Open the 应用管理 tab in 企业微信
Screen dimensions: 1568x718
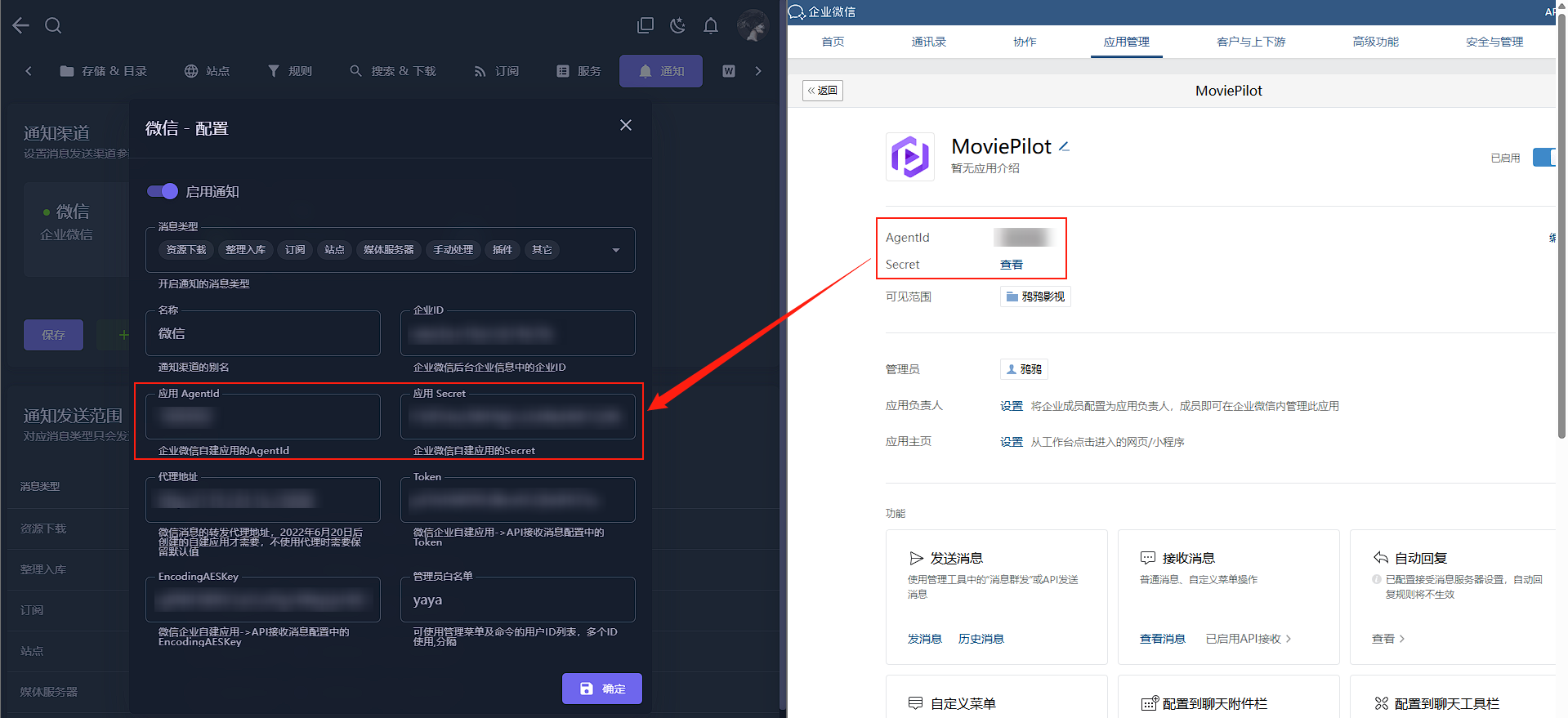pos(1127,42)
